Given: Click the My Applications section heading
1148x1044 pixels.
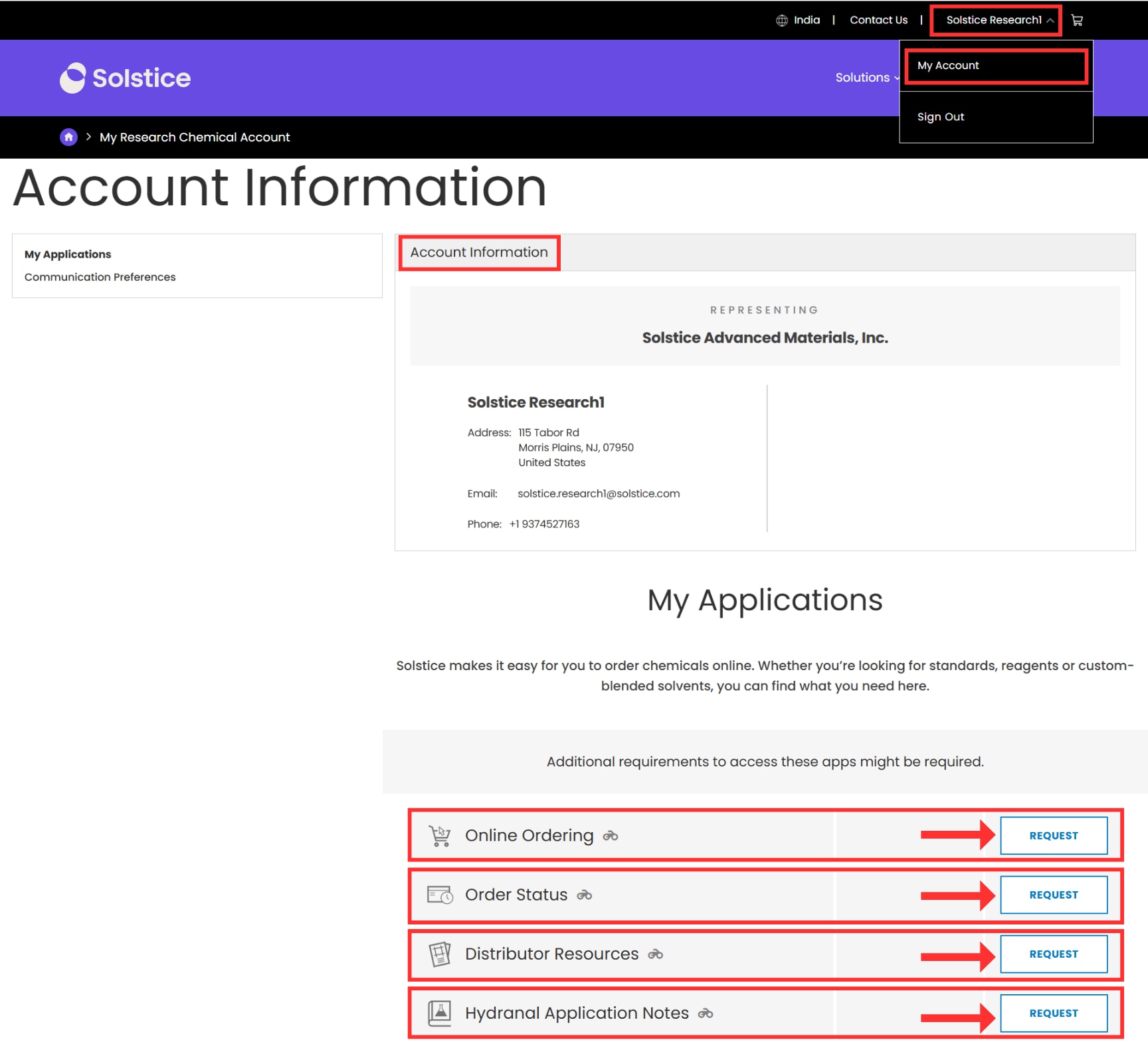Looking at the screenshot, I should coord(765,601).
